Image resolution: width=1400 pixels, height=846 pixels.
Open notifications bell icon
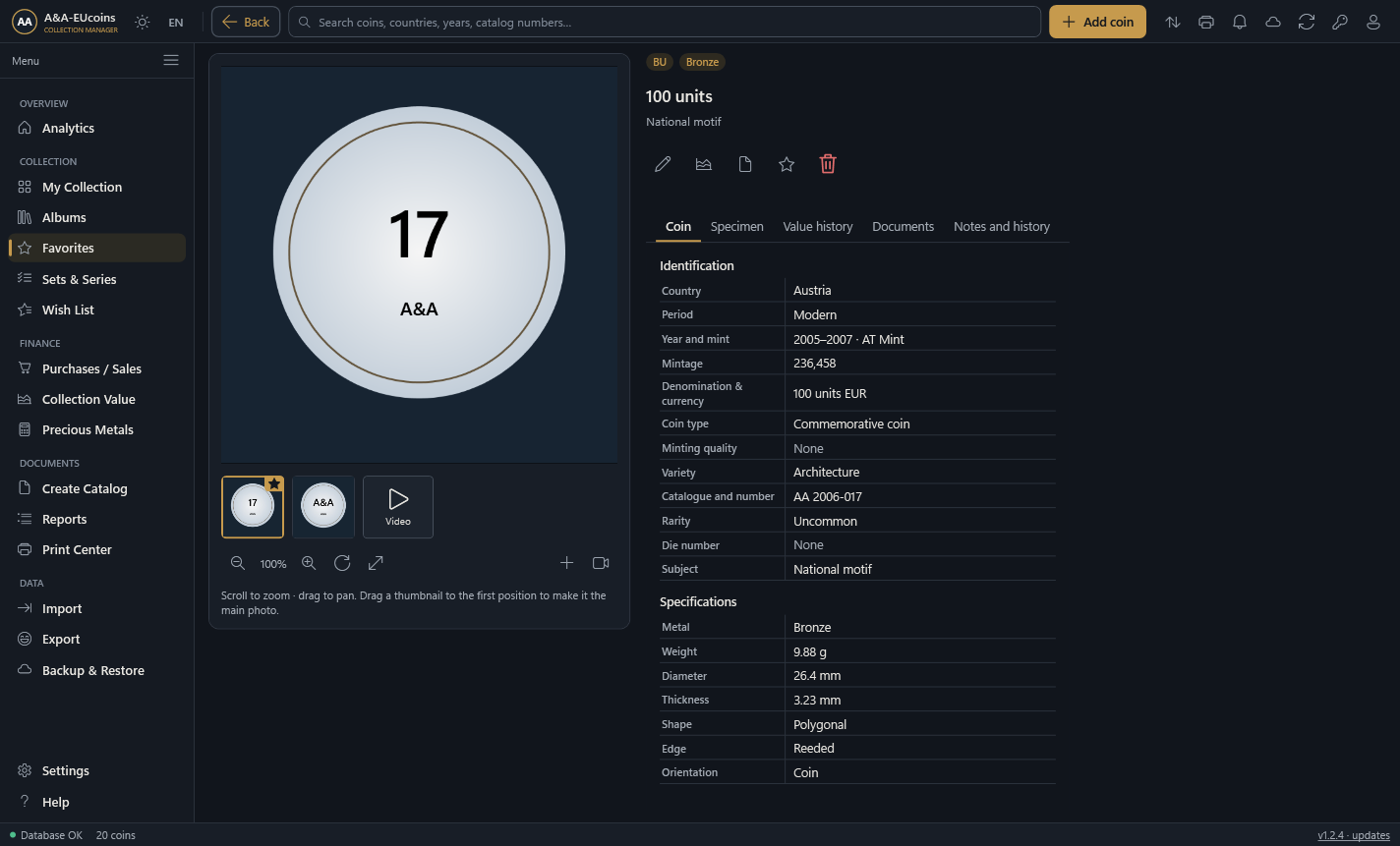tap(1240, 22)
